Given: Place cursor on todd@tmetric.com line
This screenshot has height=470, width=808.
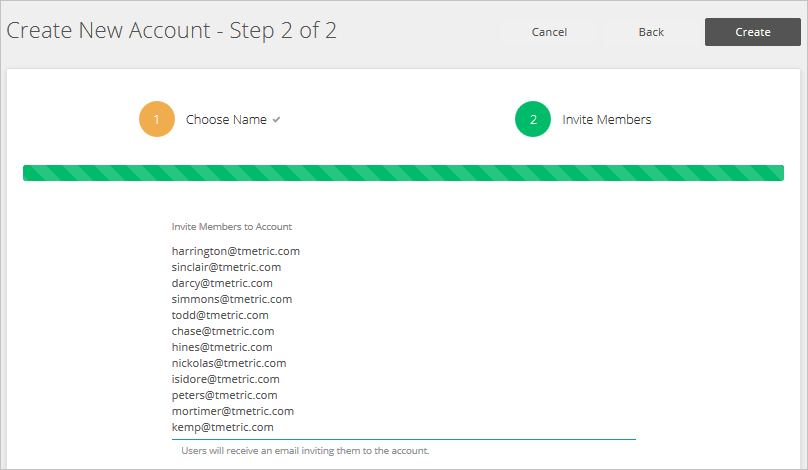Looking at the screenshot, I should pyautogui.click(x=220, y=315).
